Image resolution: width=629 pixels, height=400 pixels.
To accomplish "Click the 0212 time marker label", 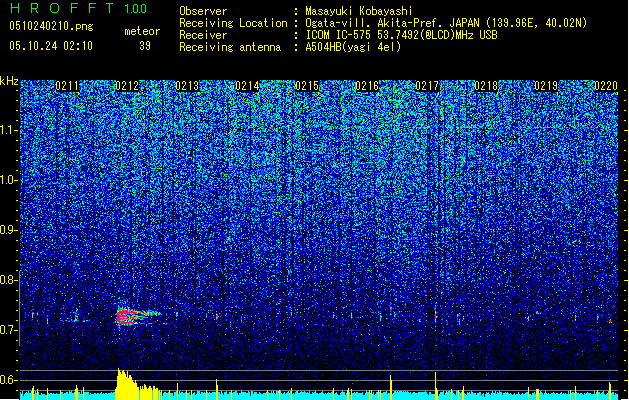I will 127,86.
